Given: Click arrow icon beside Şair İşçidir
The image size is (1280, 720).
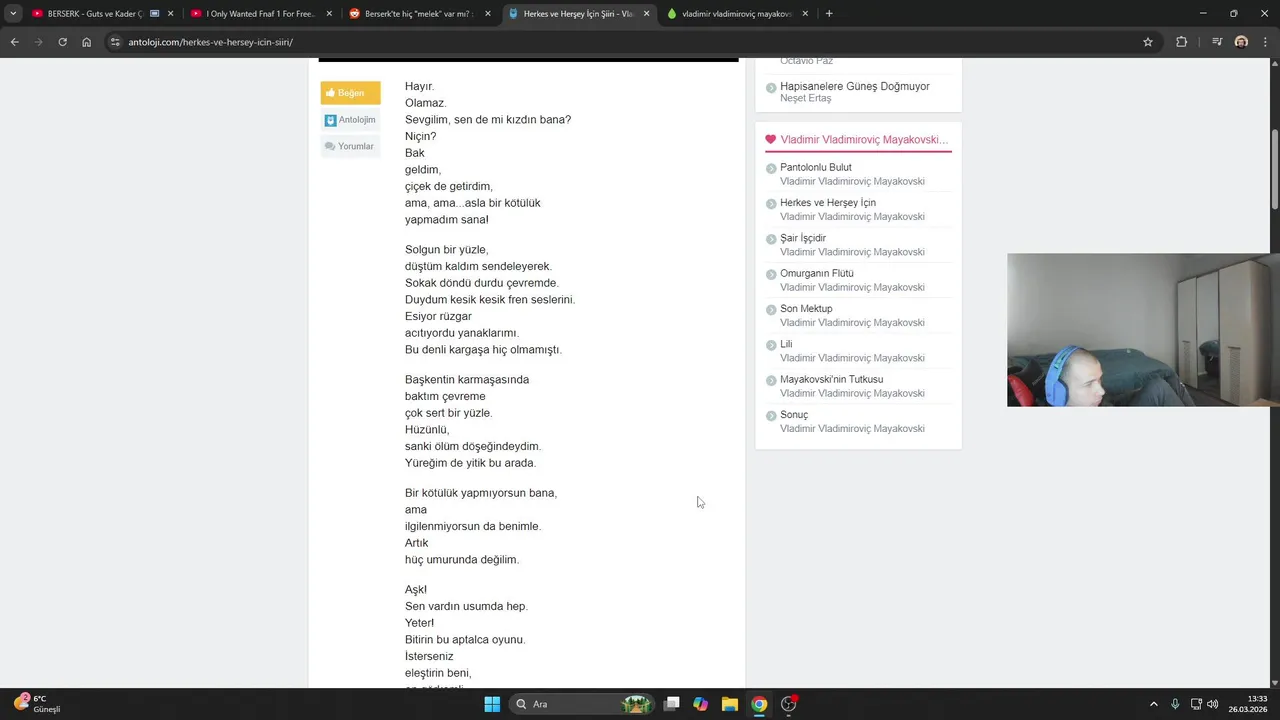Looking at the screenshot, I should [771, 240].
